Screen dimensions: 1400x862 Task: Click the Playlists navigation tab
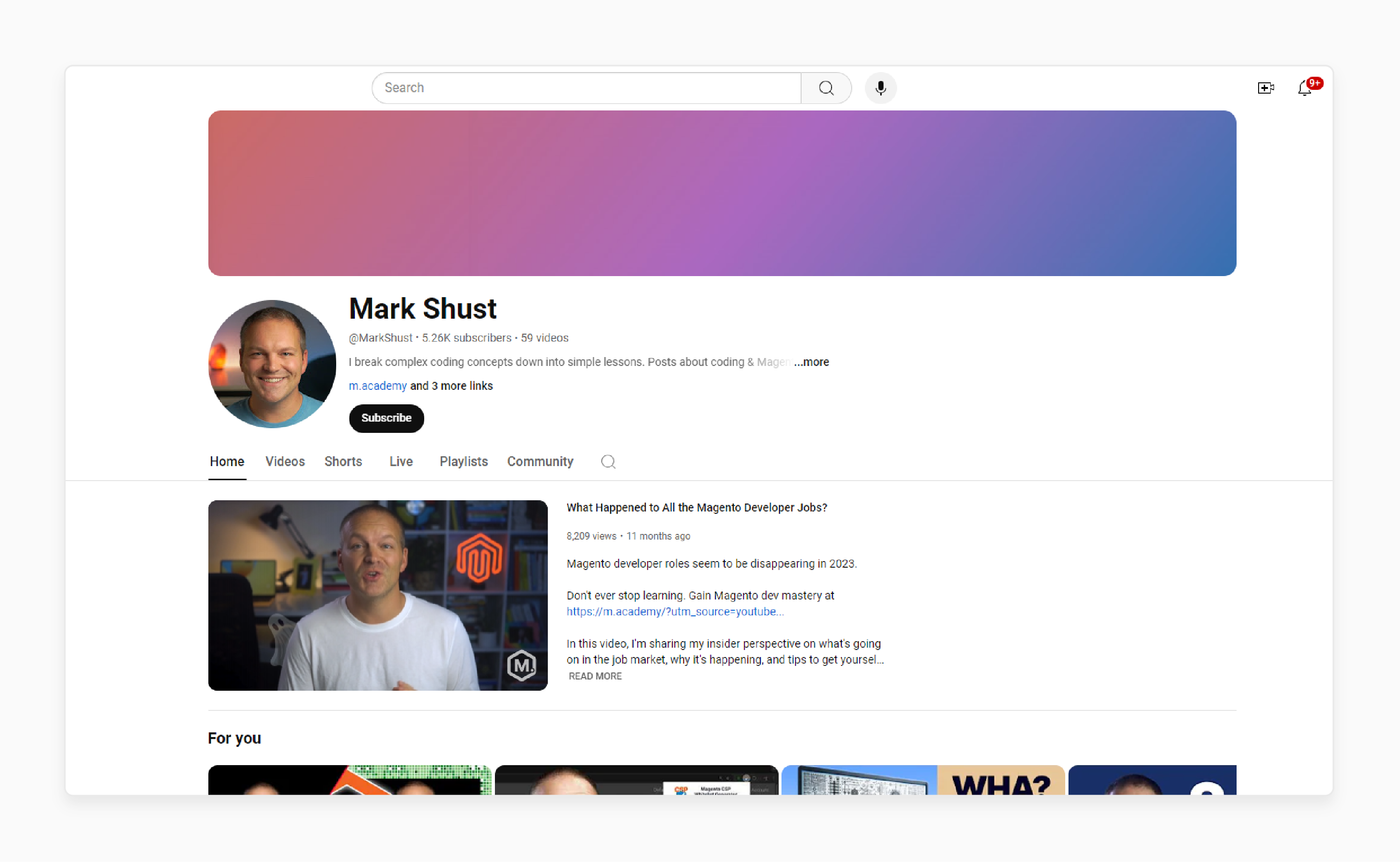(462, 462)
